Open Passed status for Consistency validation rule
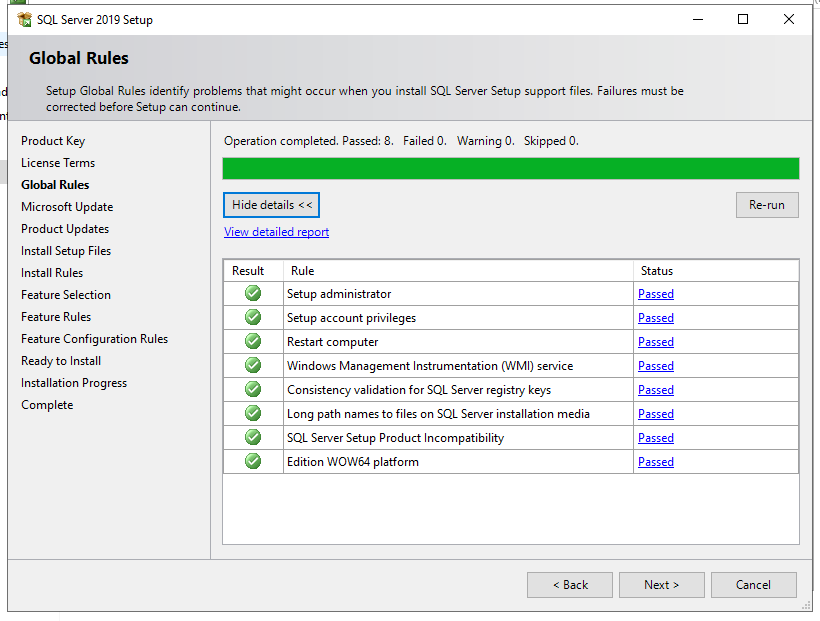The height and width of the screenshot is (621, 820). pyautogui.click(x=656, y=390)
